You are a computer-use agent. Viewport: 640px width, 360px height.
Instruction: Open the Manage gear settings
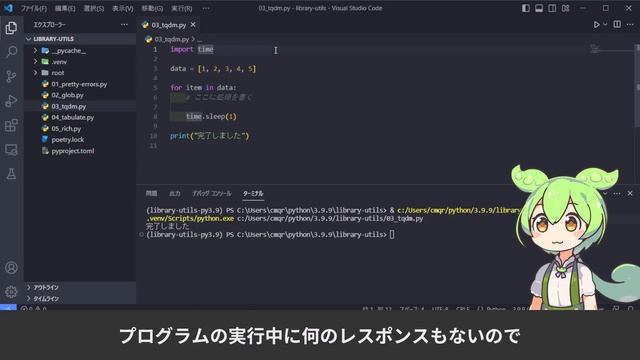click(11, 291)
